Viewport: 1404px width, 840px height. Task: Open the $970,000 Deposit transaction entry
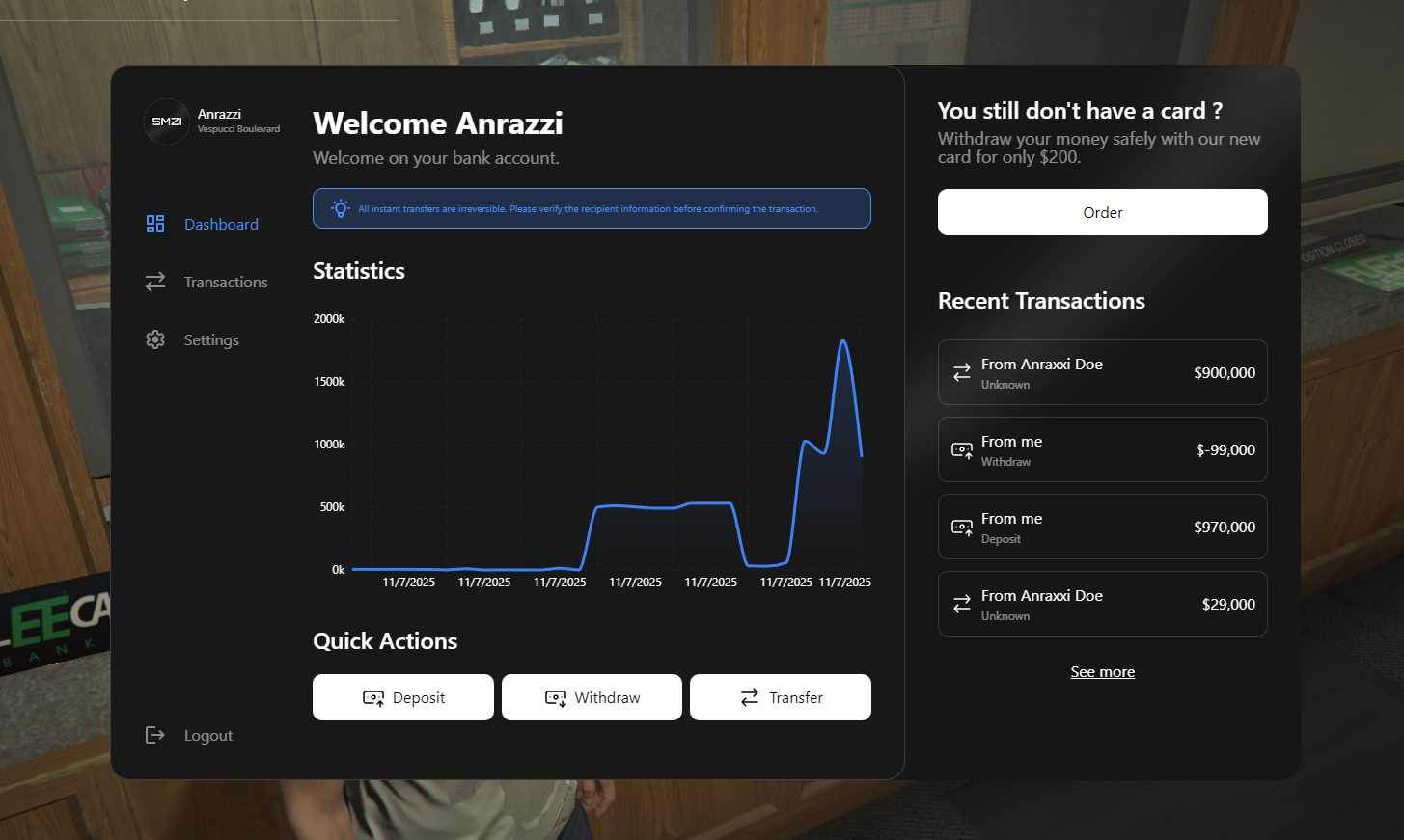1102,527
